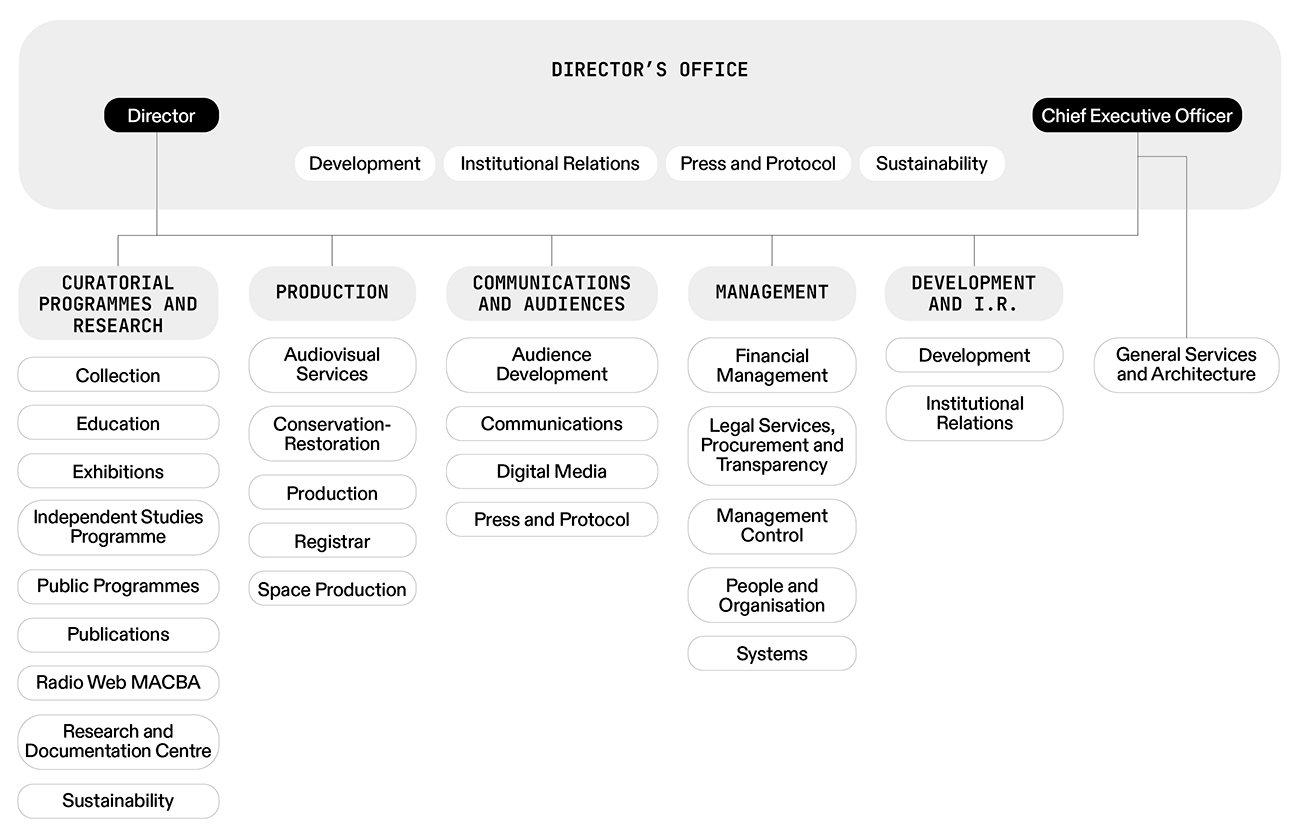Select the Chief Executive Officer box
Viewport: 1300px width, 835px height.
[1137, 116]
